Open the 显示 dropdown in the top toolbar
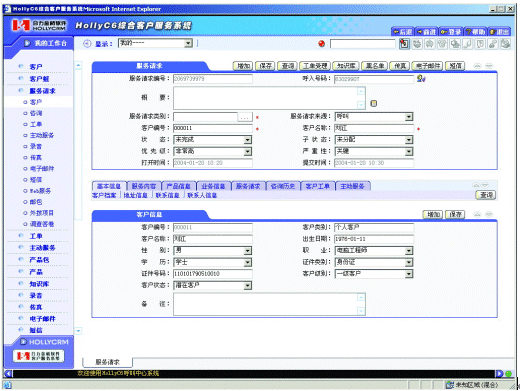The image size is (520, 391). pos(188,43)
